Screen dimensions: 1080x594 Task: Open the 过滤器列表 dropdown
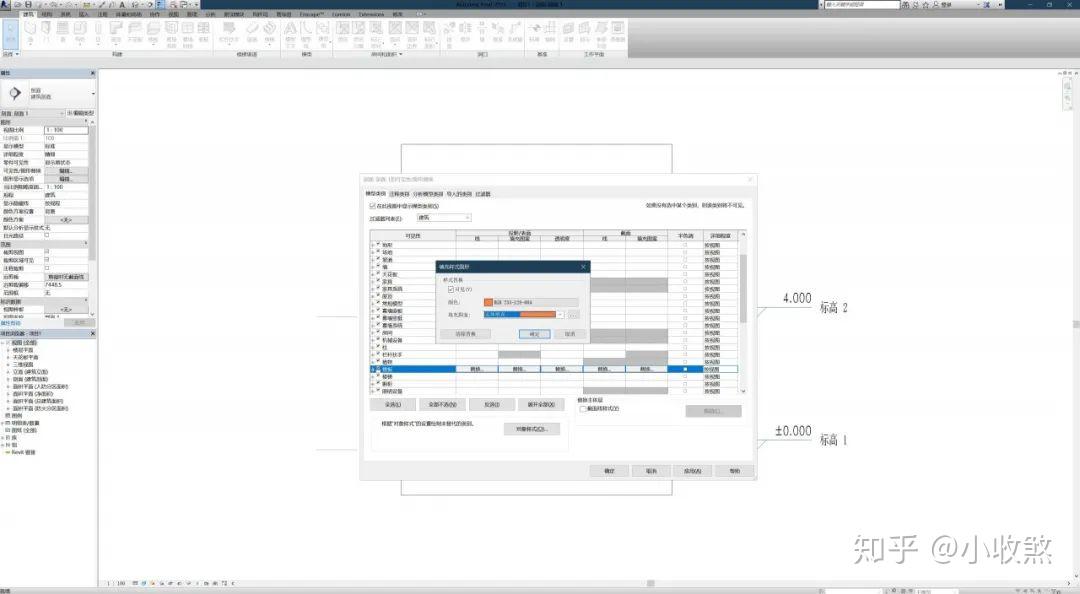tap(444, 217)
